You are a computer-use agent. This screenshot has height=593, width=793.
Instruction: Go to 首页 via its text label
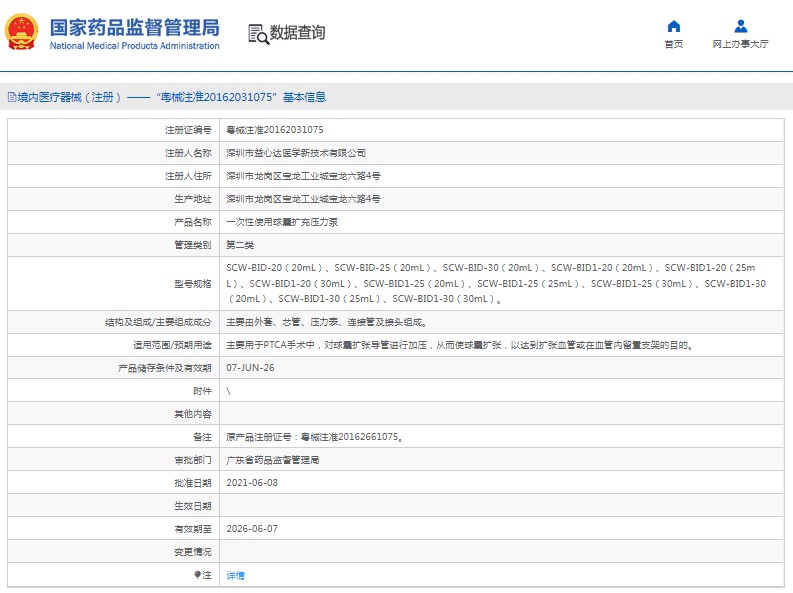(x=673, y=44)
